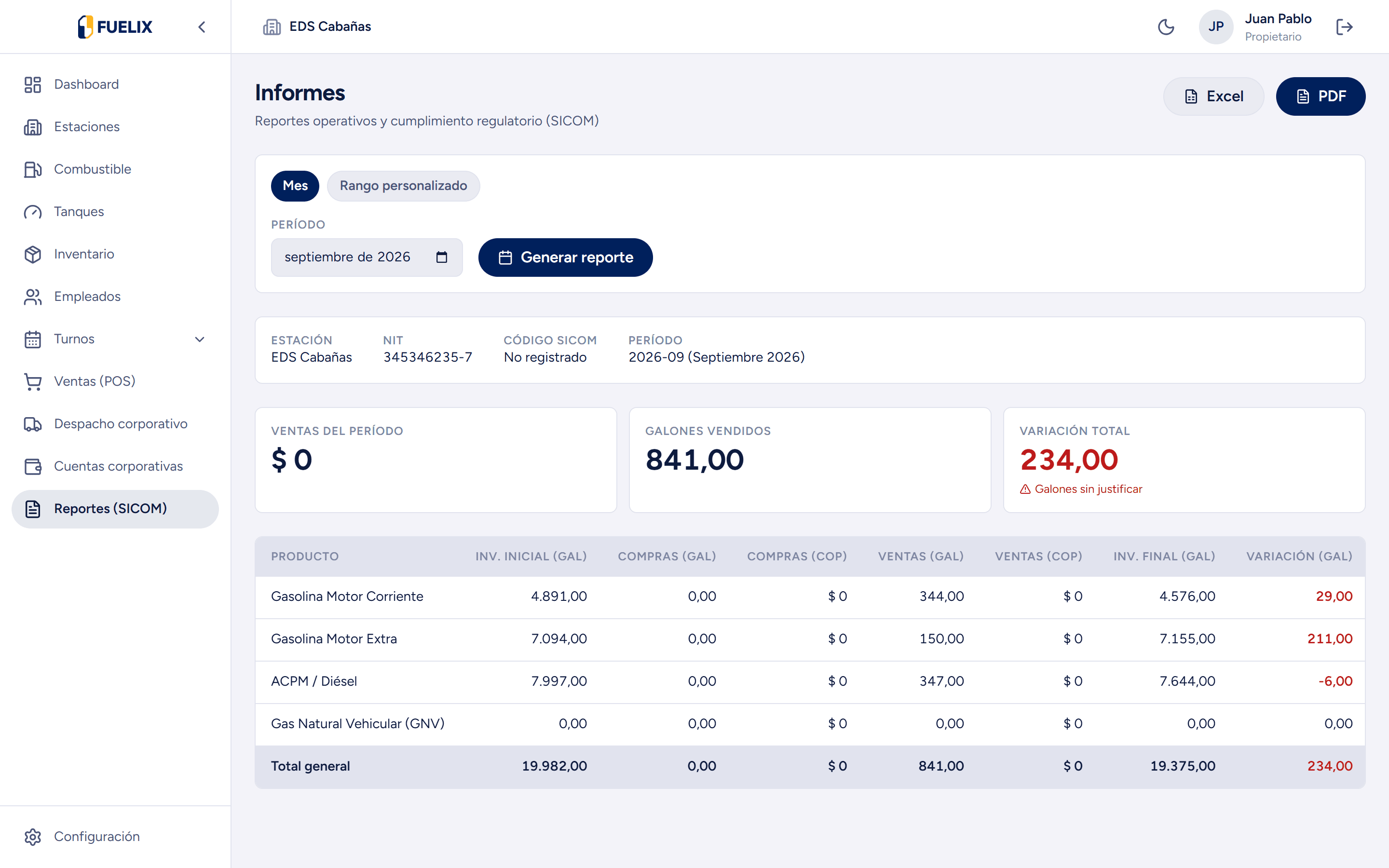Click the Gasolina Motor Extra row name
The width and height of the screenshot is (1389, 868).
pos(333,639)
